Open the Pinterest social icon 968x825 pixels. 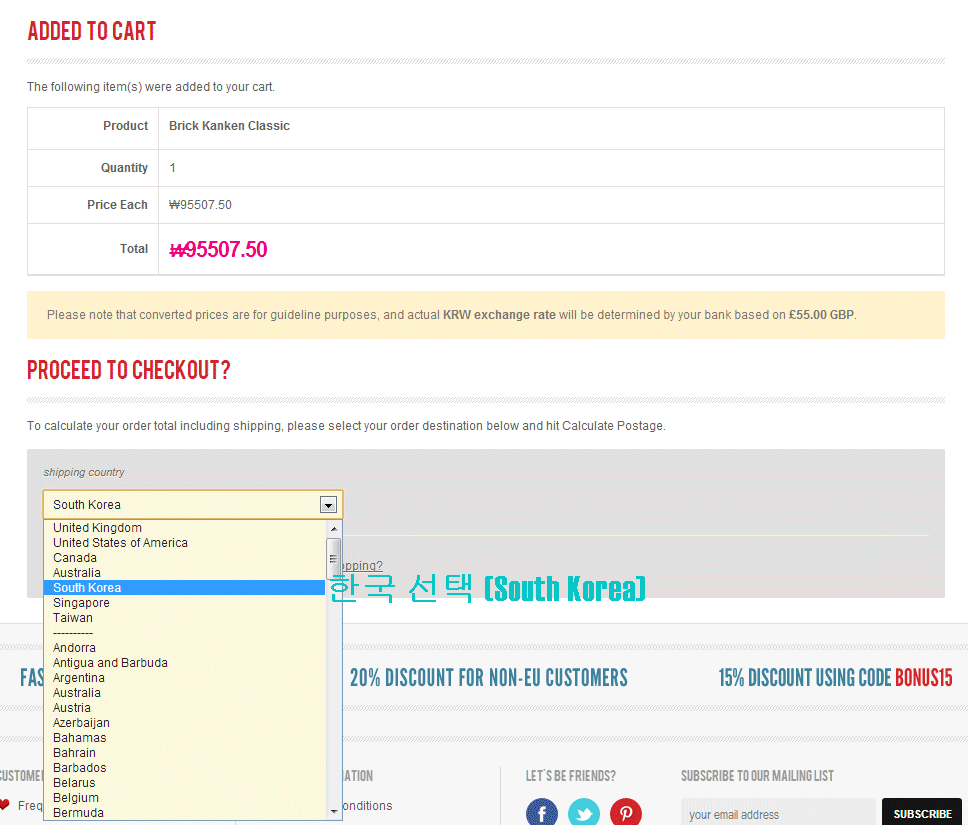pyautogui.click(x=626, y=812)
